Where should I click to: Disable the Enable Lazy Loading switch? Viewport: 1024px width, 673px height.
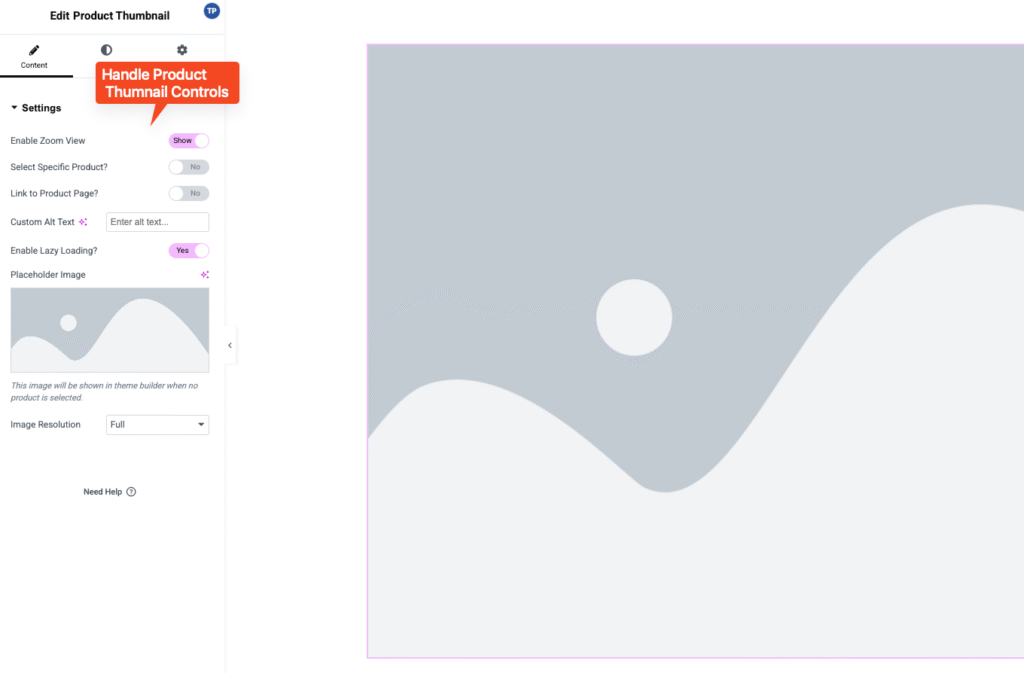coord(189,250)
